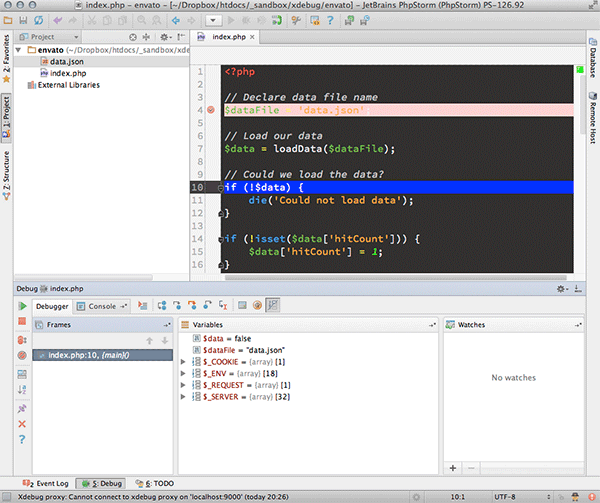Screen dimensions: 600x503
Task: Close the debug tab using red X
Action: [21, 424]
